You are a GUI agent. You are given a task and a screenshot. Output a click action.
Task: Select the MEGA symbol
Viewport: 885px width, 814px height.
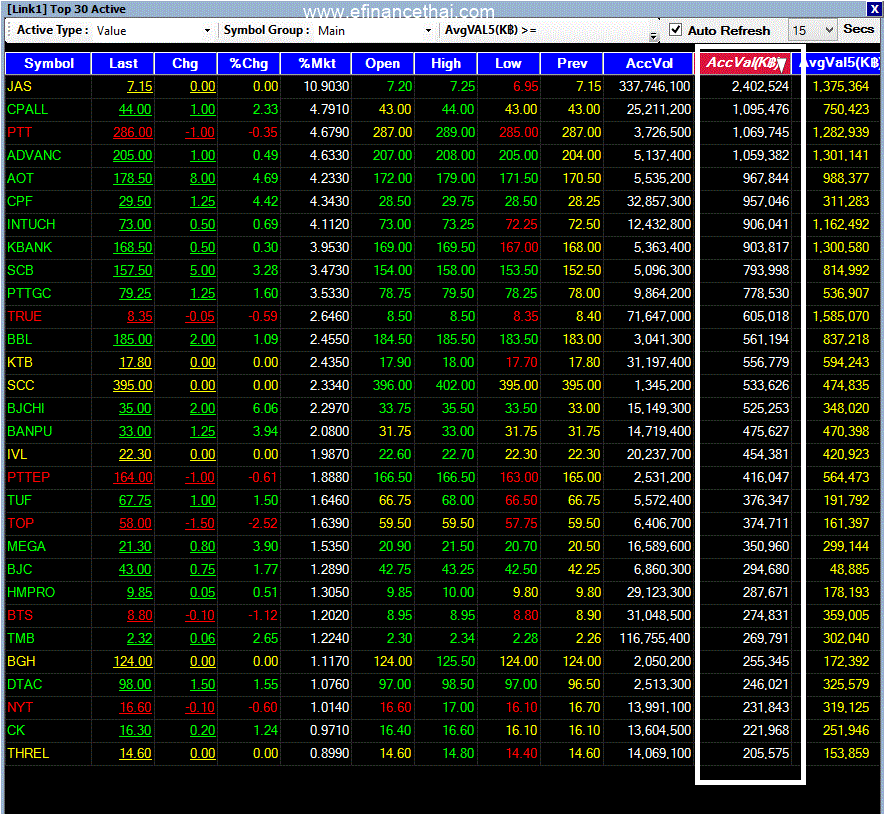[27, 546]
